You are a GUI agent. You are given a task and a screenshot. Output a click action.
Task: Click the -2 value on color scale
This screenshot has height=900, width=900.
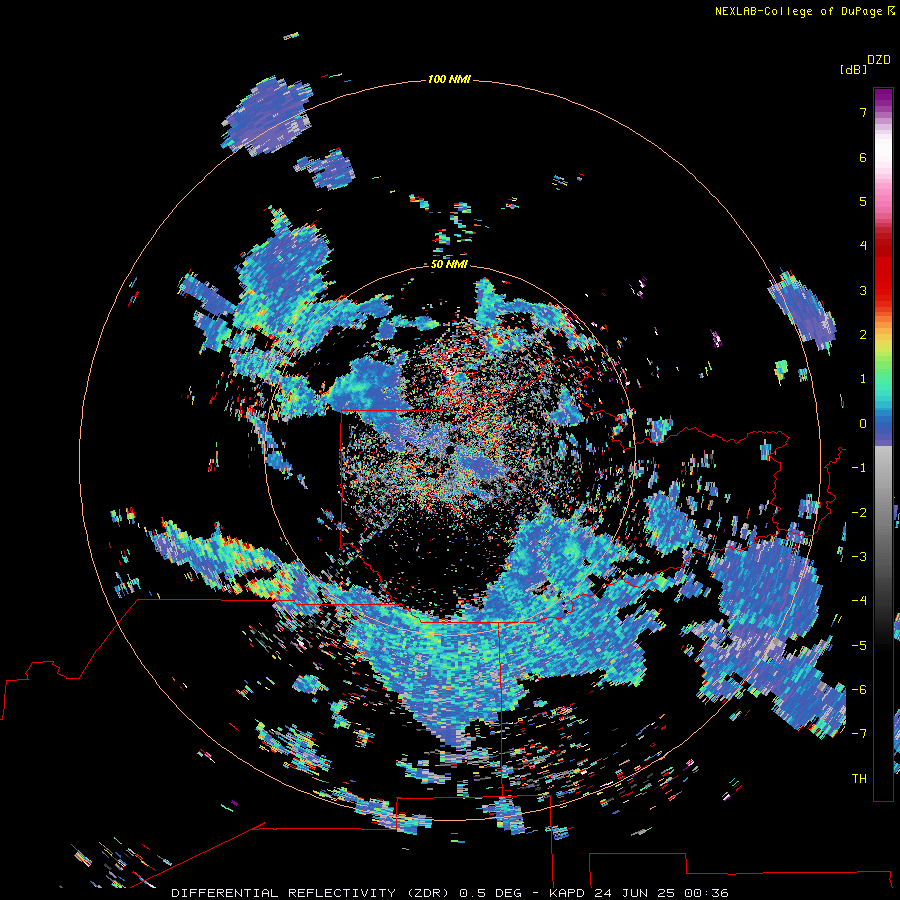point(859,513)
